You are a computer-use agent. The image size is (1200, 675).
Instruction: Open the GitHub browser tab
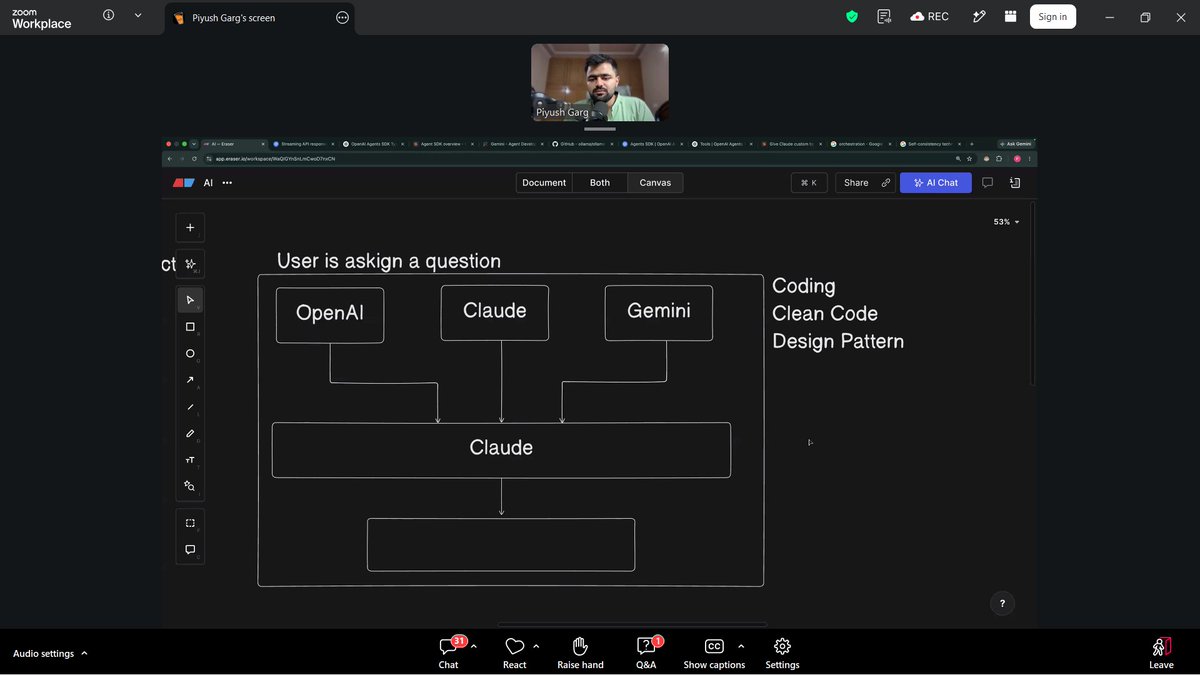click(581, 144)
